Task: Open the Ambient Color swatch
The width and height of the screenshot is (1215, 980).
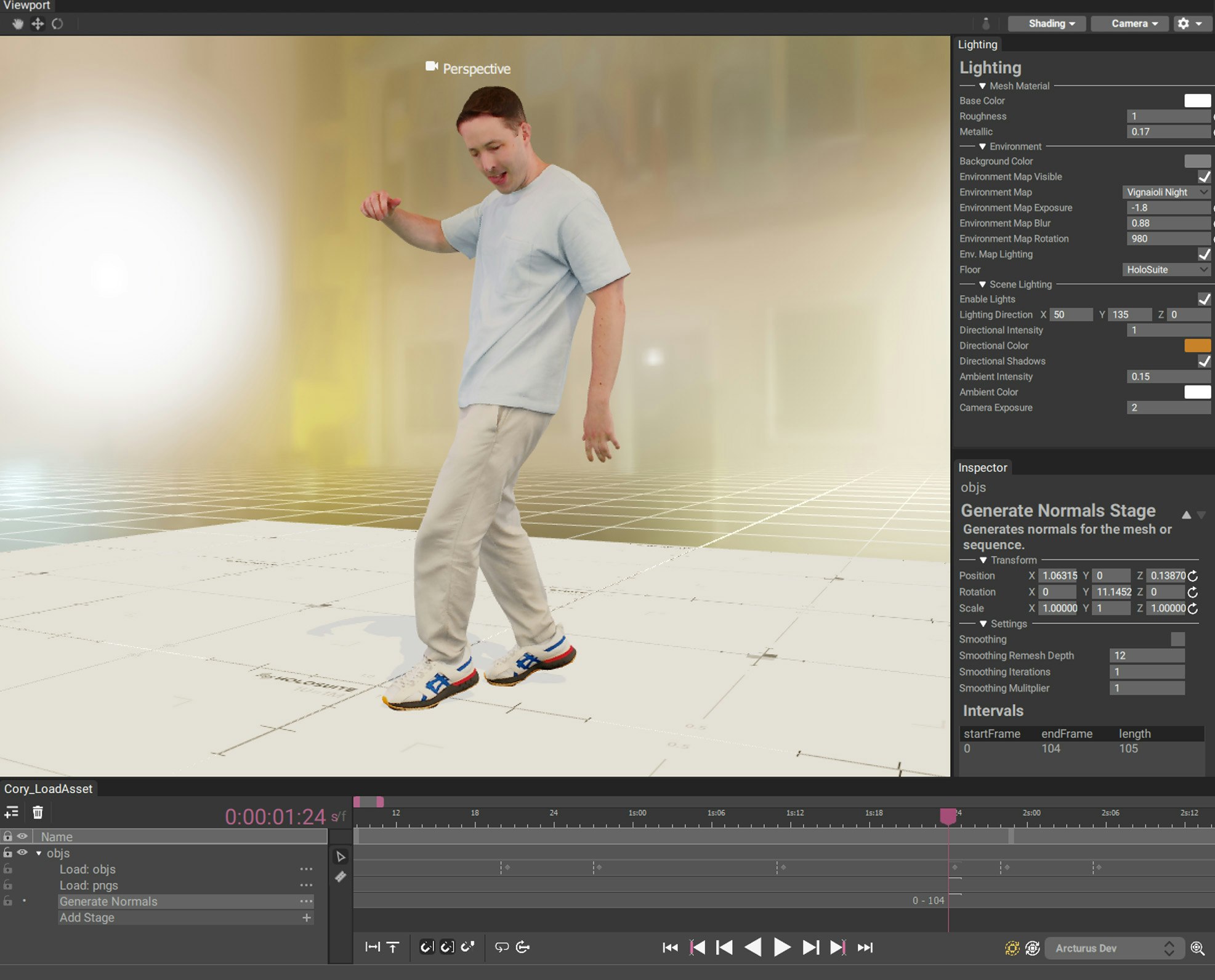Action: (1197, 392)
